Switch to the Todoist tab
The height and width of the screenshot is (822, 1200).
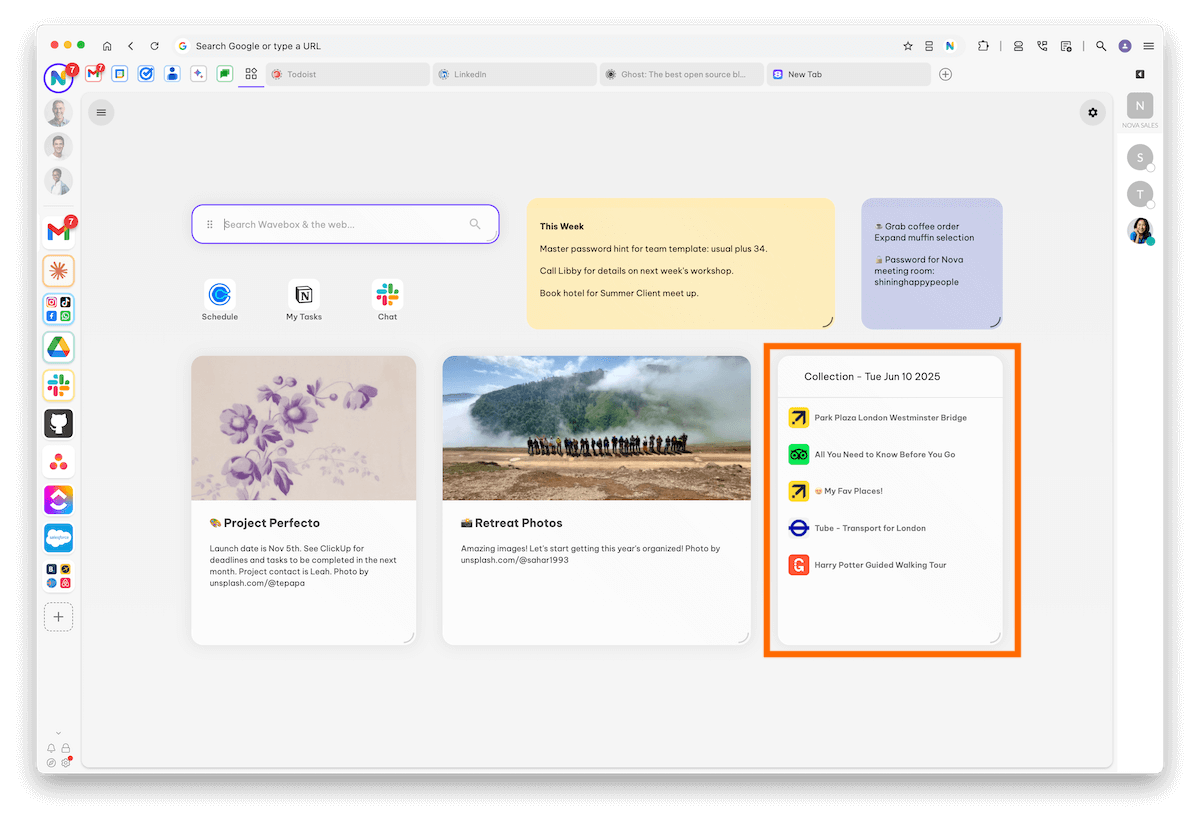348,74
